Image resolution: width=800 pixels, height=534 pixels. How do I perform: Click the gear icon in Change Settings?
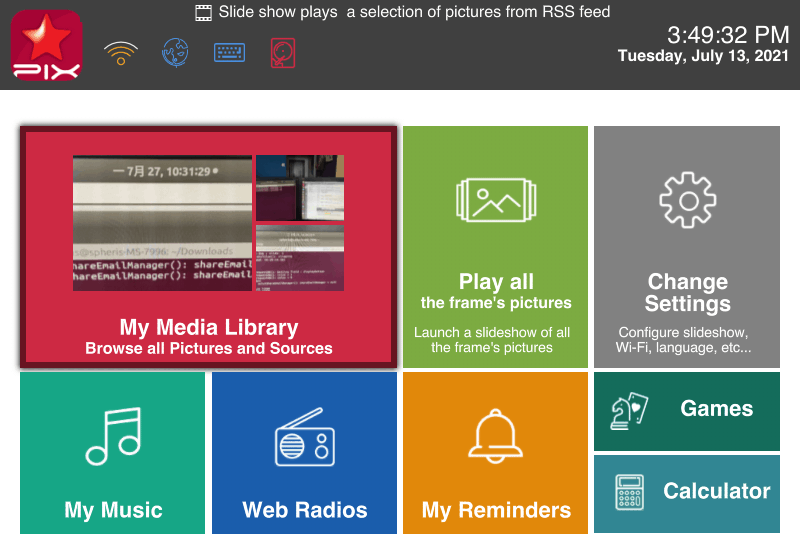[687, 201]
